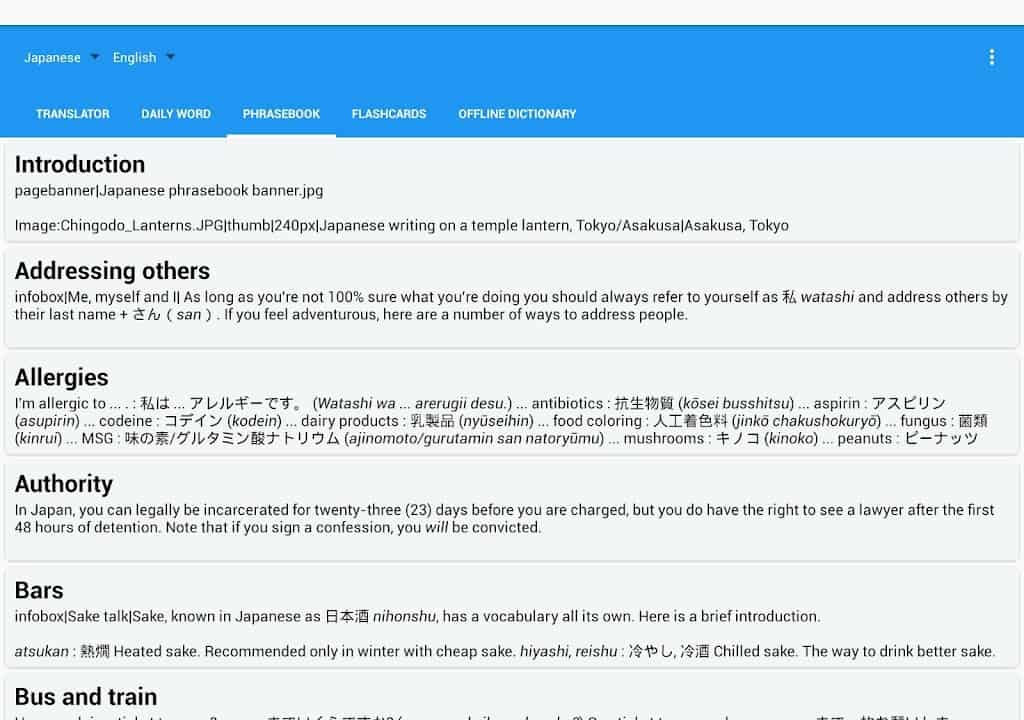
Task: Click the 'atsukan' heated sake line
Action: [x=504, y=651]
